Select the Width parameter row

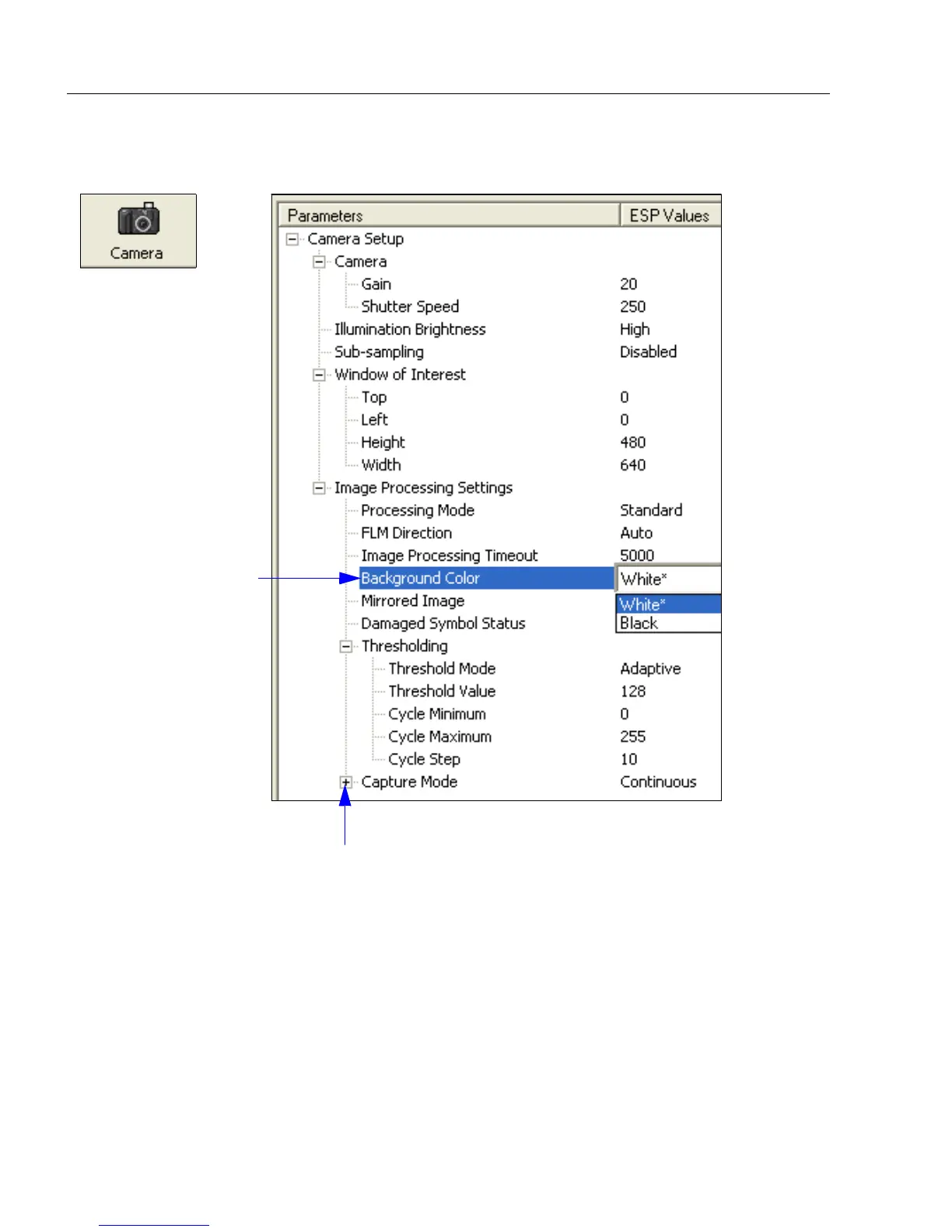381,465
